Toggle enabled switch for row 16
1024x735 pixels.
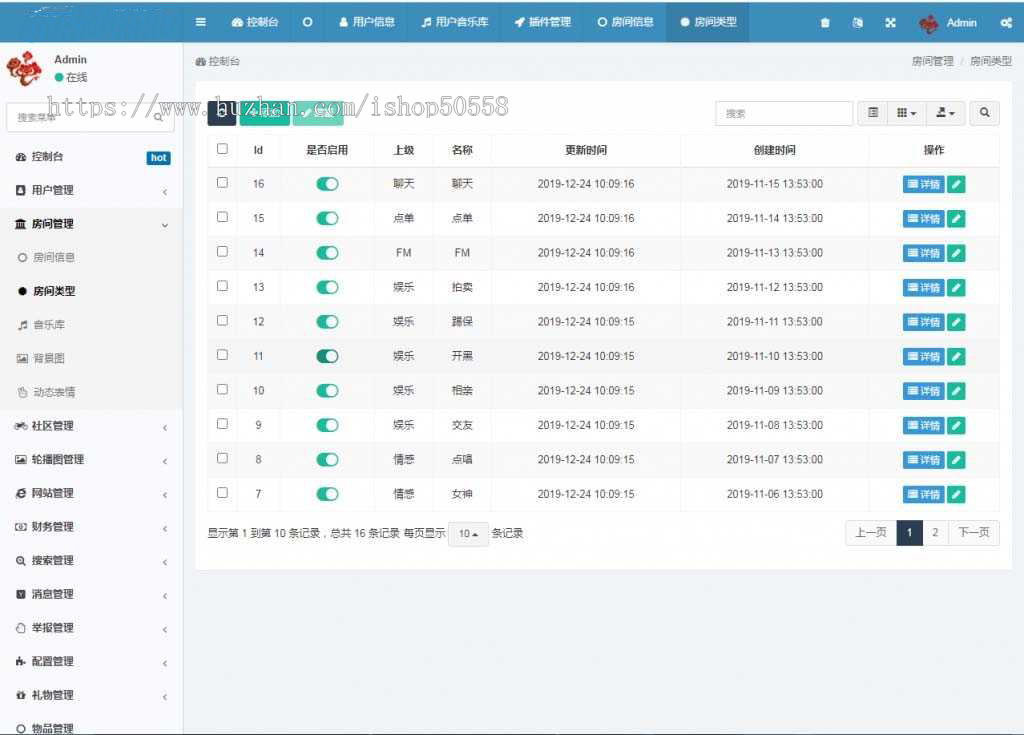[327, 184]
